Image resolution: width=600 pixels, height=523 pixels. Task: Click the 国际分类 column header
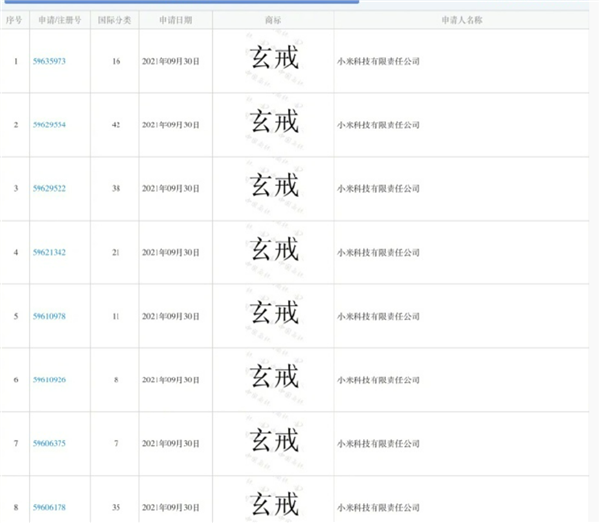pyautogui.click(x=114, y=20)
